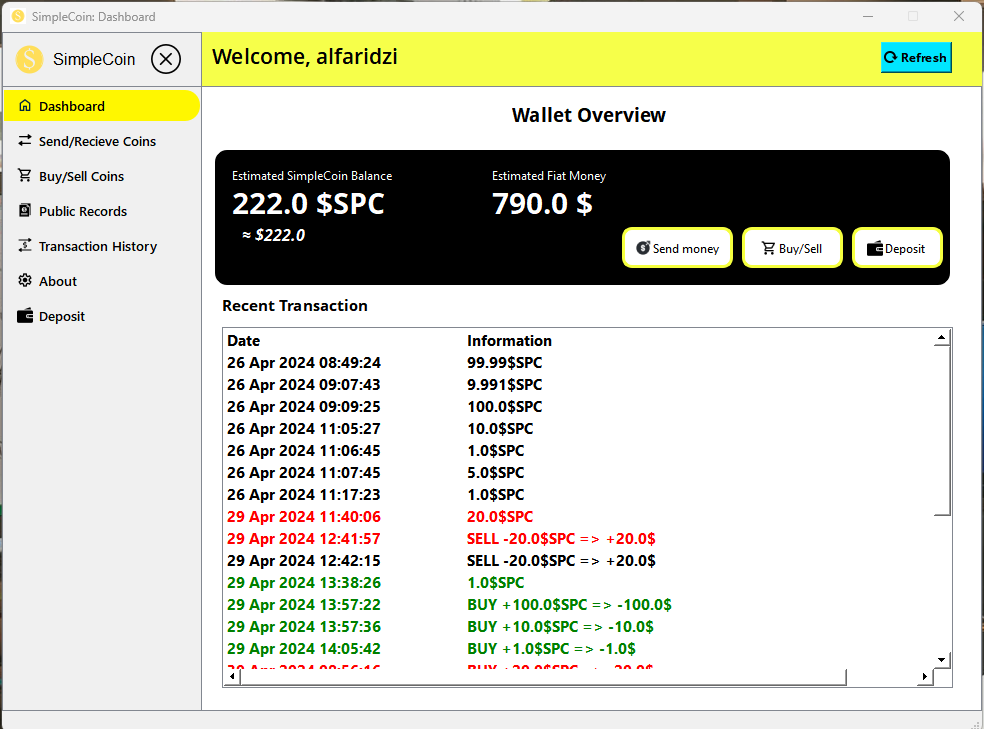Click the cart icon on Buy/Sell button

(x=768, y=248)
